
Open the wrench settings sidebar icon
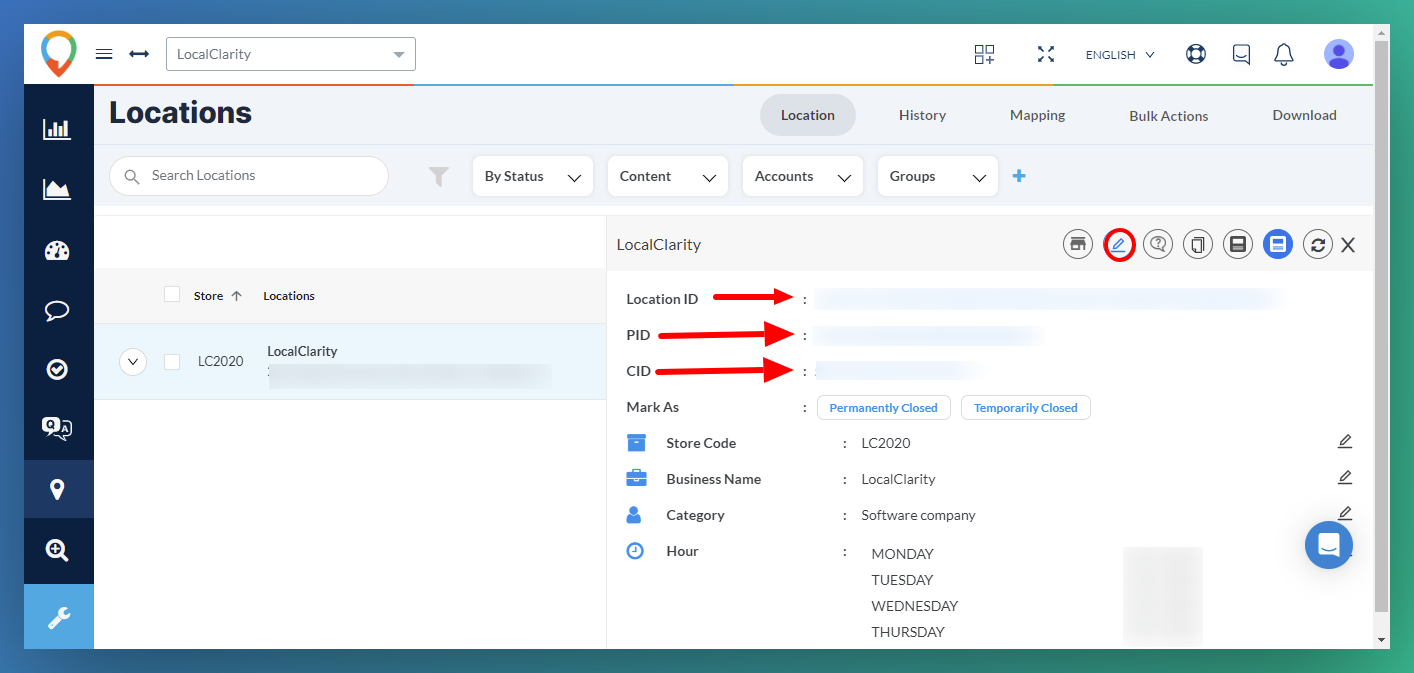click(59, 617)
